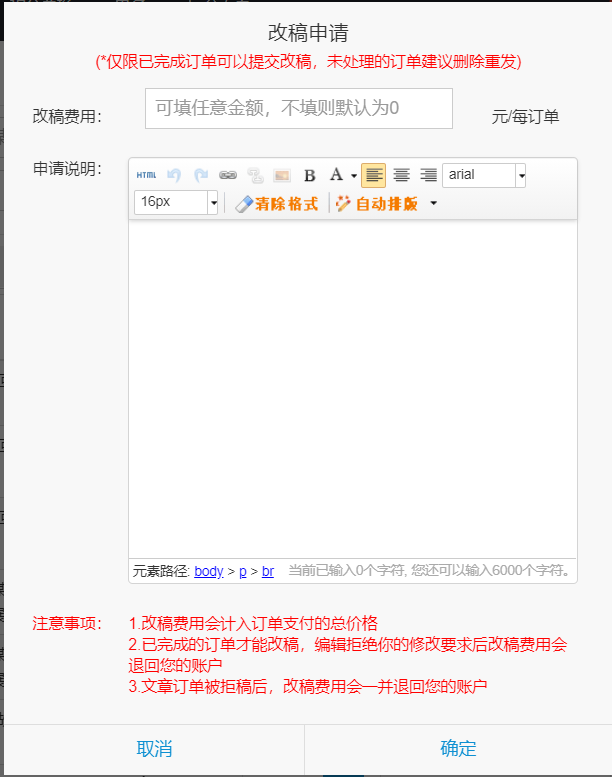Align text right
612x777 pixels.
[x=428, y=175]
